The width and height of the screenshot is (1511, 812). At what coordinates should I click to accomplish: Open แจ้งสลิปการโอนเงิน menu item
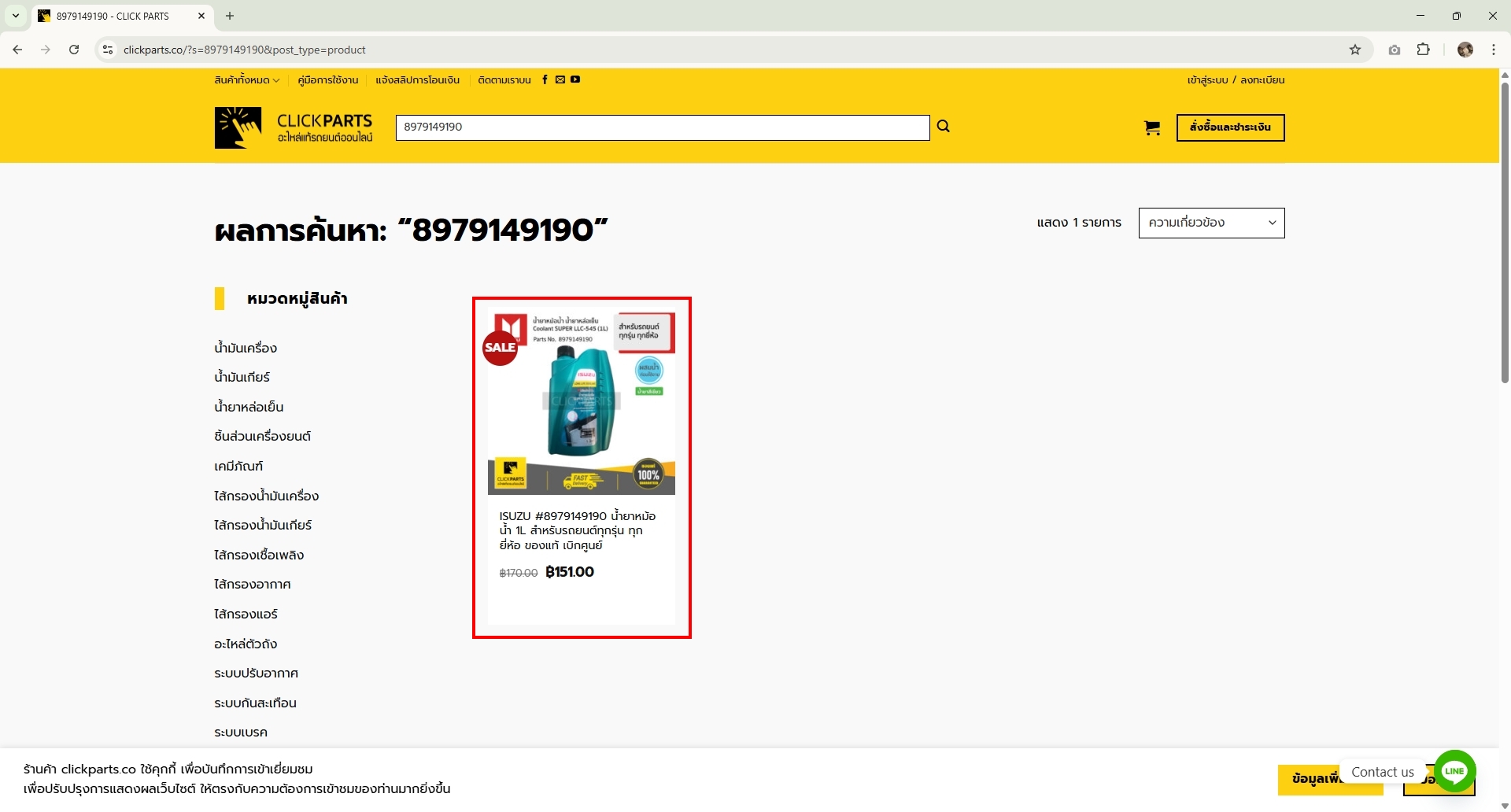coord(417,80)
